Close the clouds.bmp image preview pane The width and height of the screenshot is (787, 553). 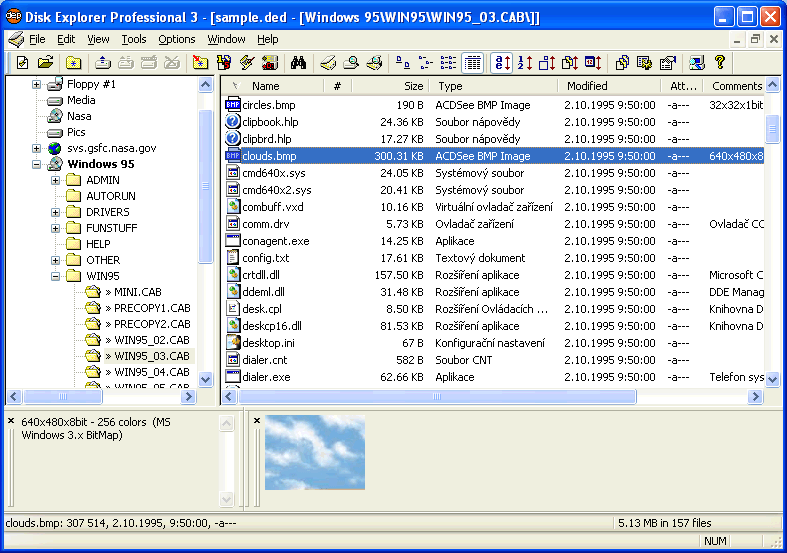coord(258,421)
